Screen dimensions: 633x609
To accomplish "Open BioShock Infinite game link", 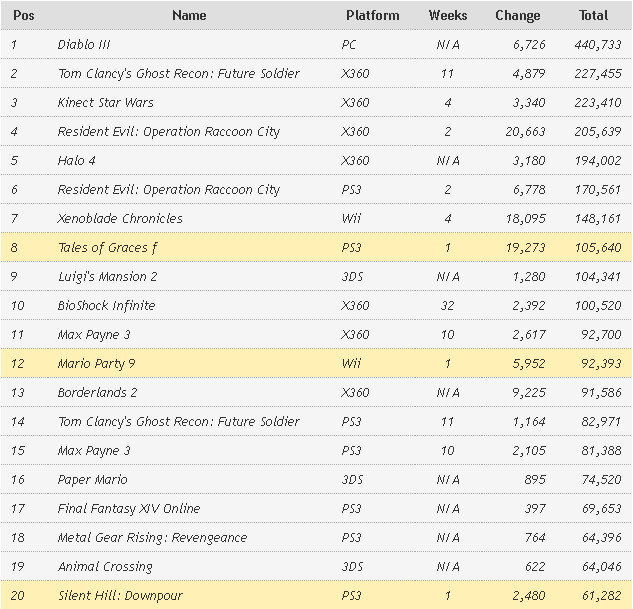I will 106,305.
